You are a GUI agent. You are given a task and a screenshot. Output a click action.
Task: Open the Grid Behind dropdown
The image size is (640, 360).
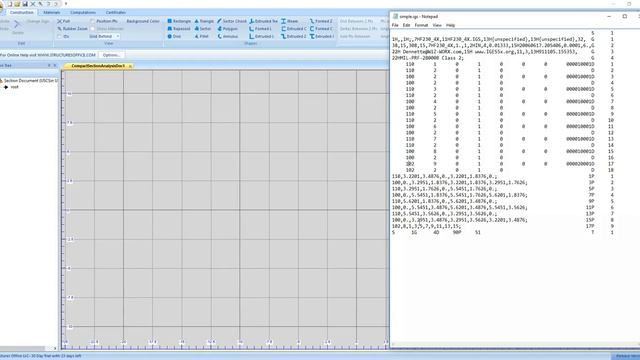118,37
